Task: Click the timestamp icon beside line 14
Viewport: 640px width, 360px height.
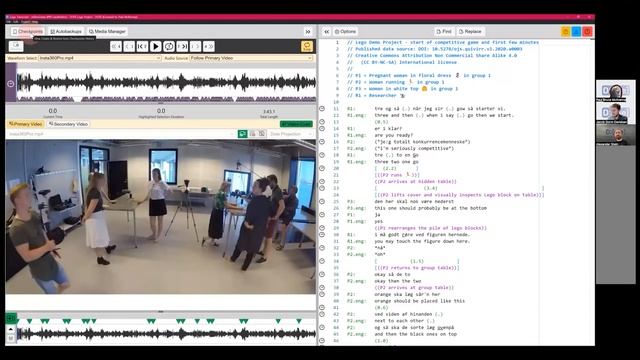Action: (322, 128)
